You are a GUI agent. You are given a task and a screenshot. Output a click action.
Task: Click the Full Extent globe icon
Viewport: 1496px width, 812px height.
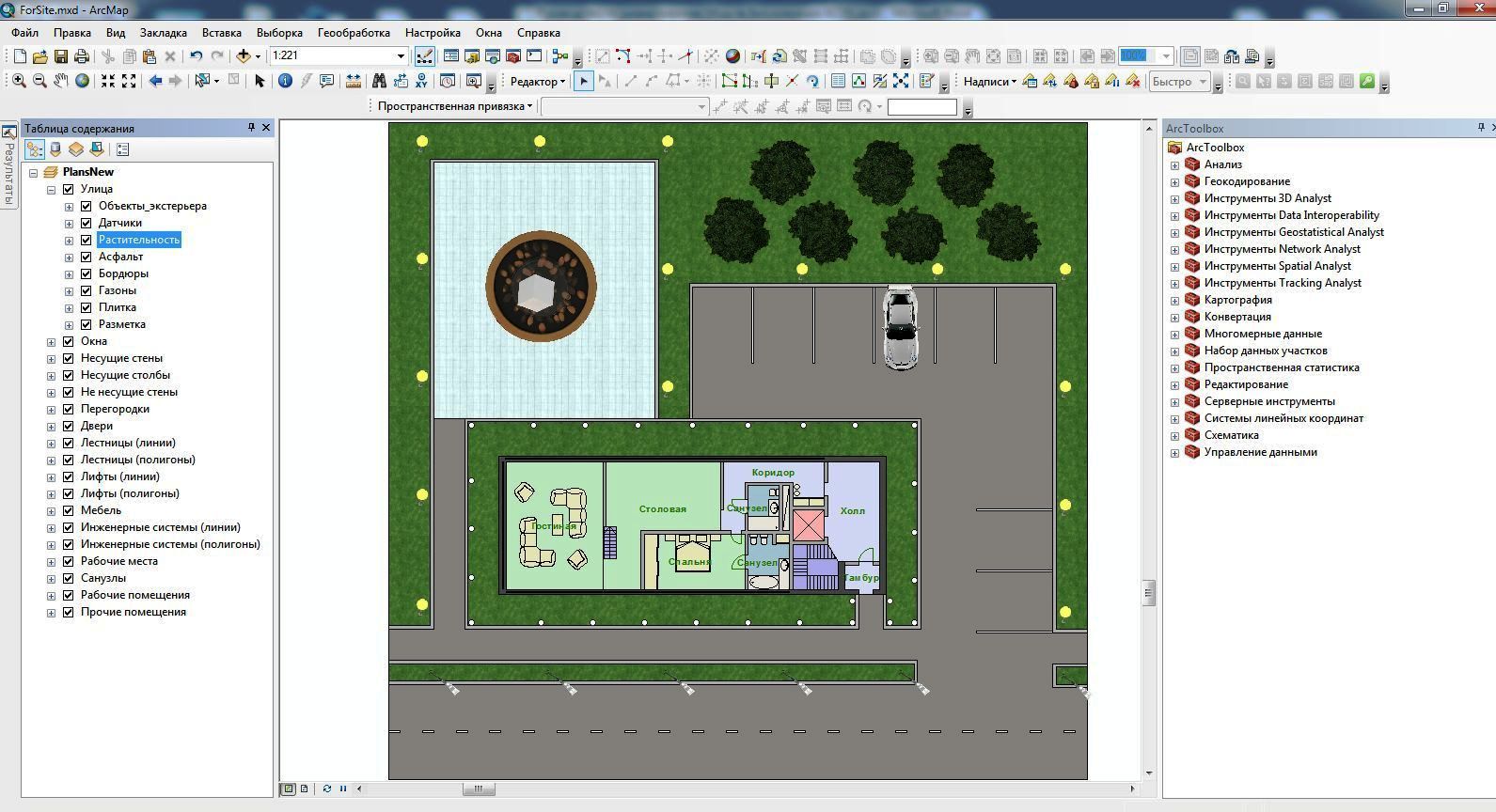pyautogui.click(x=83, y=82)
